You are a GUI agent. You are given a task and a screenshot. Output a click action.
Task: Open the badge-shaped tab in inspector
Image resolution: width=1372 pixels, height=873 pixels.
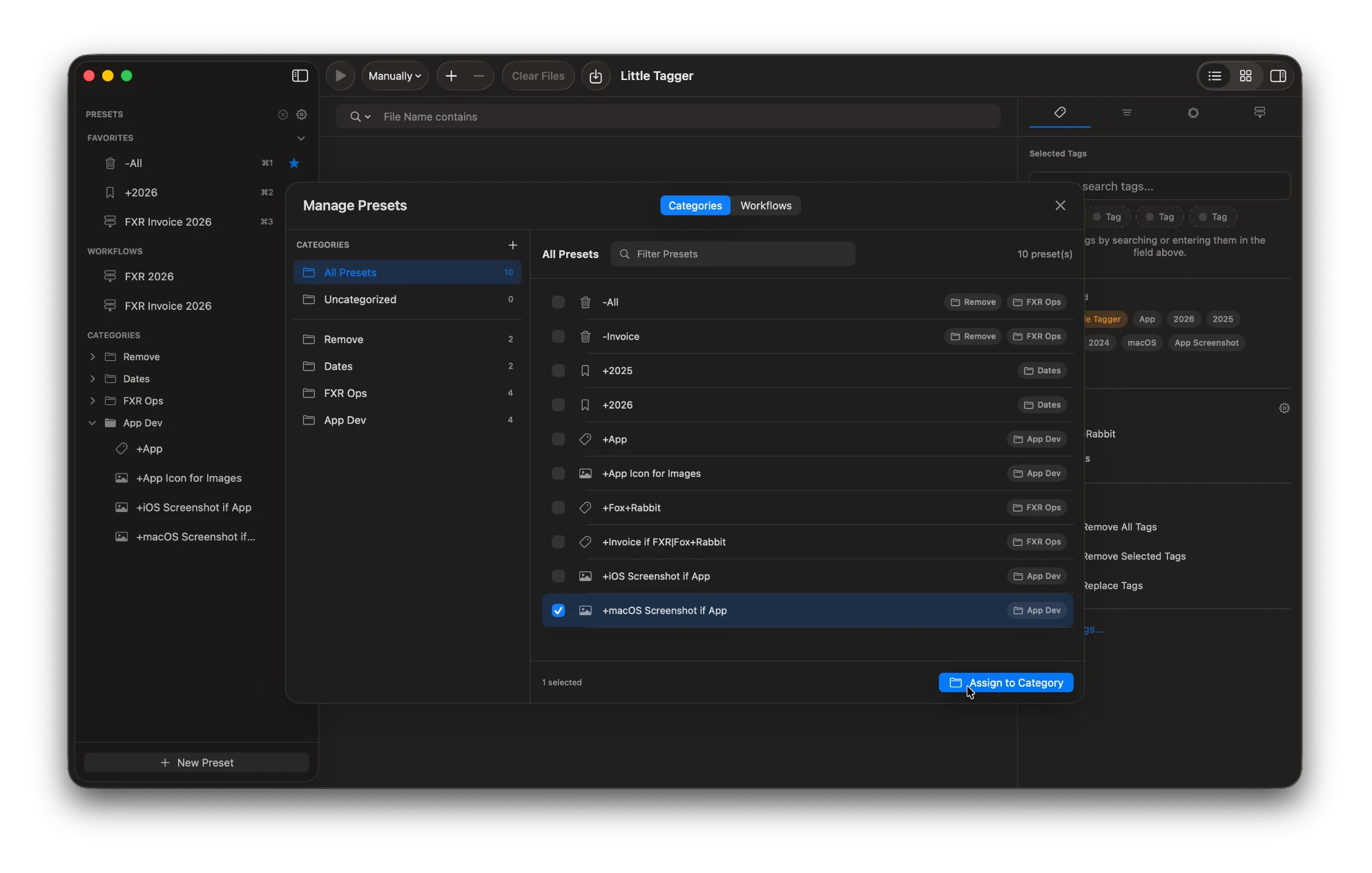coord(1193,112)
